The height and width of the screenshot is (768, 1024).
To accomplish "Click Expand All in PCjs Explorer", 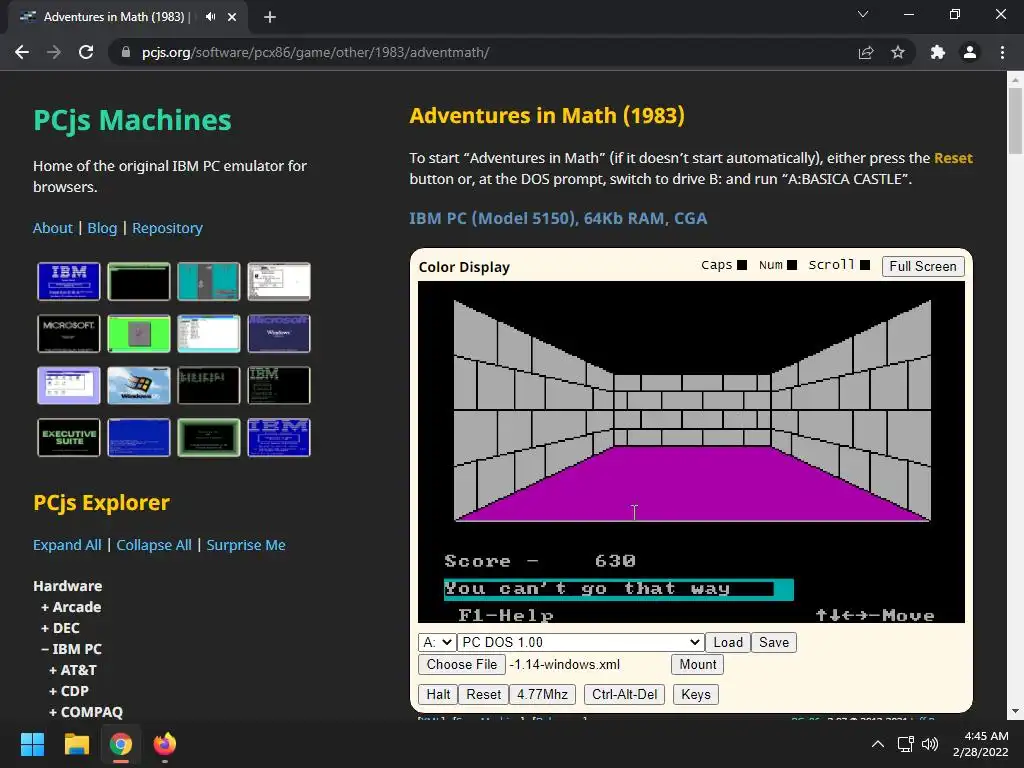I will pyautogui.click(x=67, y=545).
